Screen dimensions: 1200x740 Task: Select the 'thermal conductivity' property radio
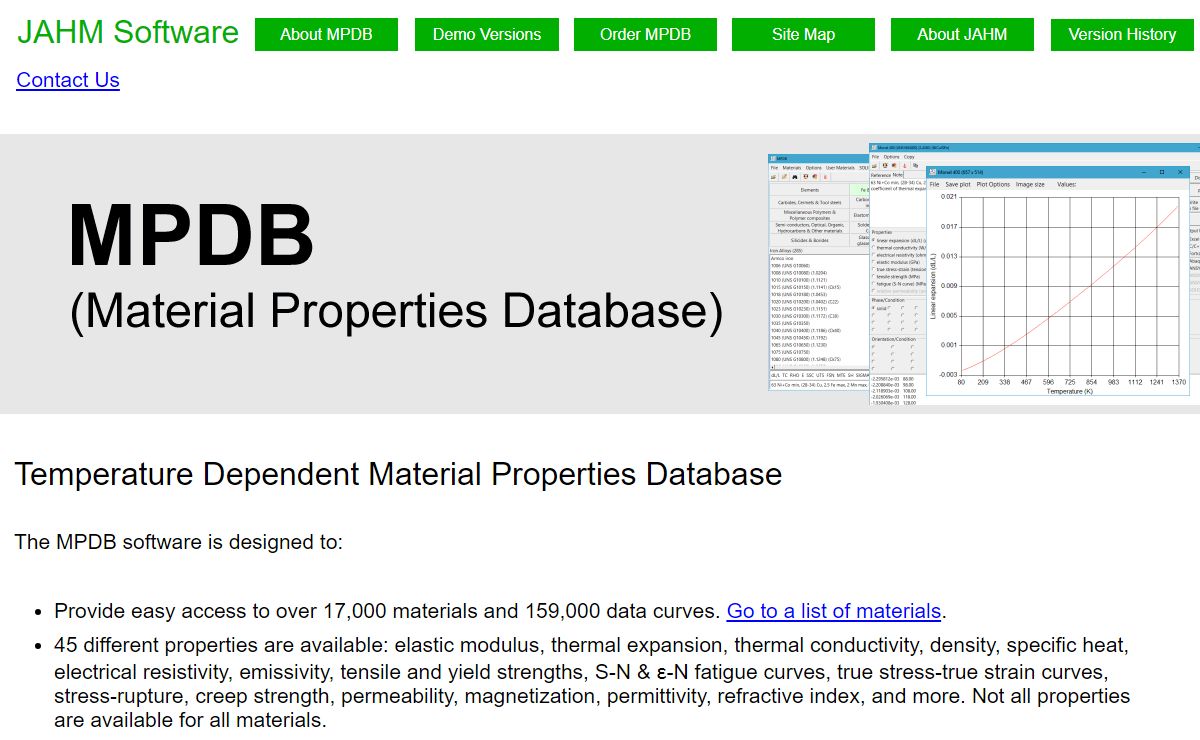(874, 248)
